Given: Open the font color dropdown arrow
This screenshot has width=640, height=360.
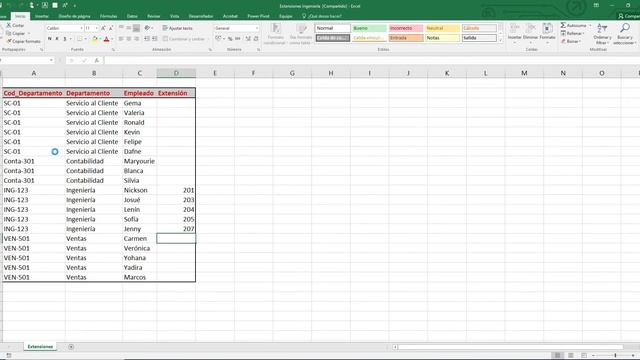Looking at the screenshot, I should (x=112, y=39).
